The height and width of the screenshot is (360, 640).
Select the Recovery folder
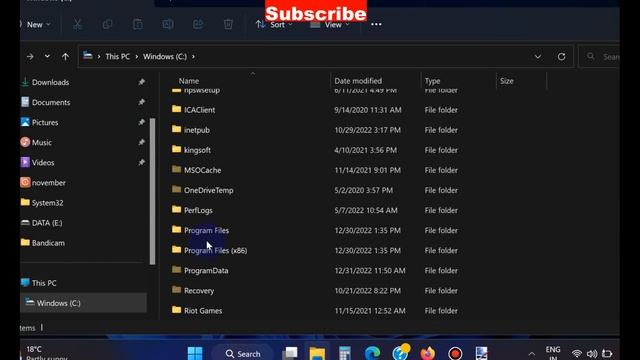pos(199,291)
